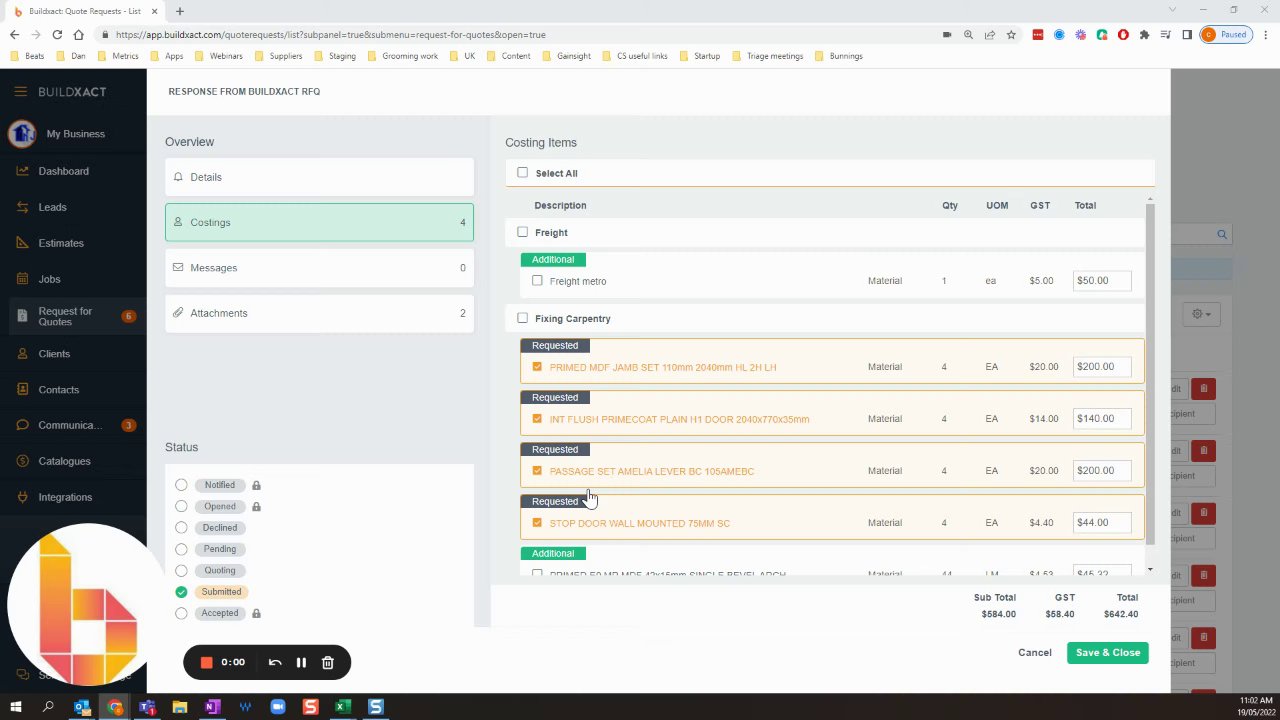Untick PRIMED MDF JAMB SET checkbox
The width and height of the screenshot is (1280, 720).
(x=537, y=367)
